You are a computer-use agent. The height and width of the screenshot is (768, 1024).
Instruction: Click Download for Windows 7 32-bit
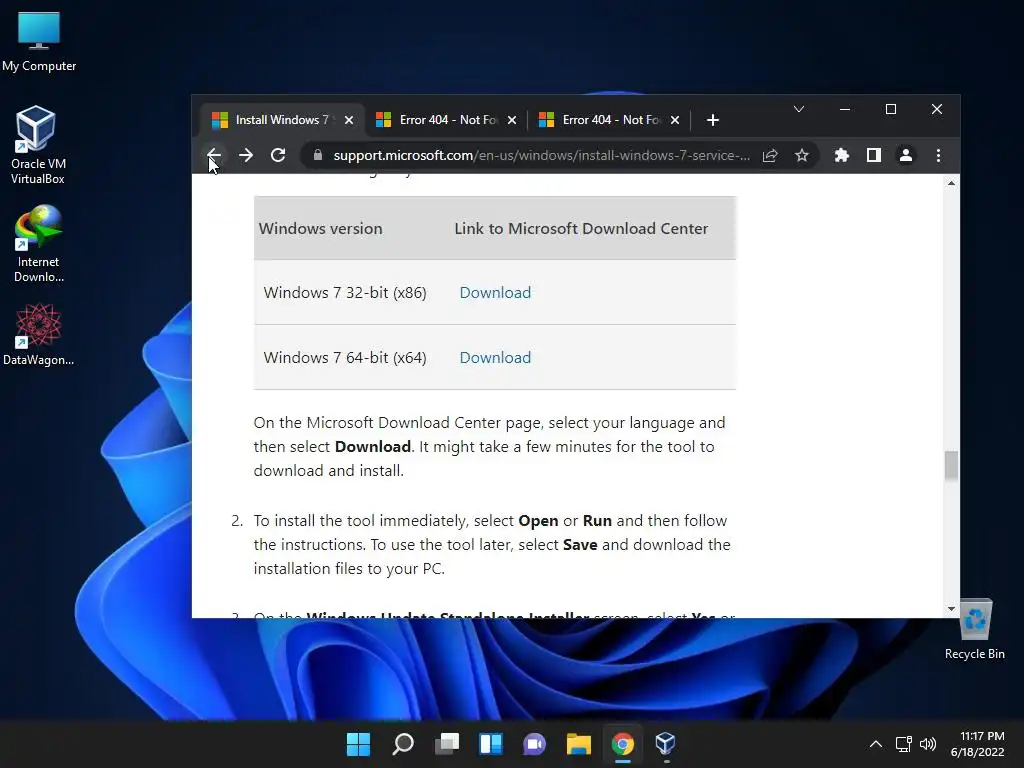point(495,293)
